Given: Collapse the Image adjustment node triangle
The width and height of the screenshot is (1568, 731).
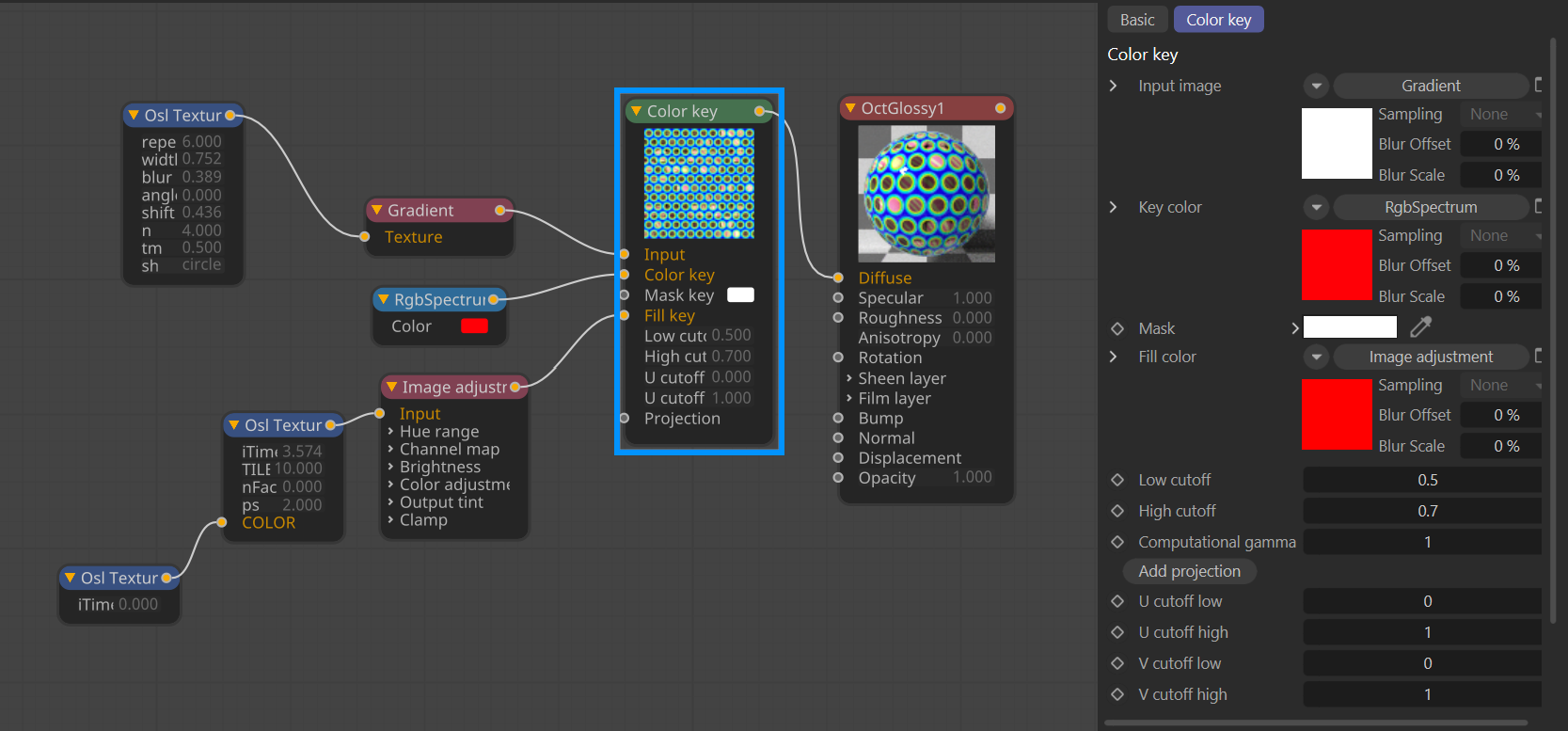Looking at the screenshot, I should [x=391, y=387].
